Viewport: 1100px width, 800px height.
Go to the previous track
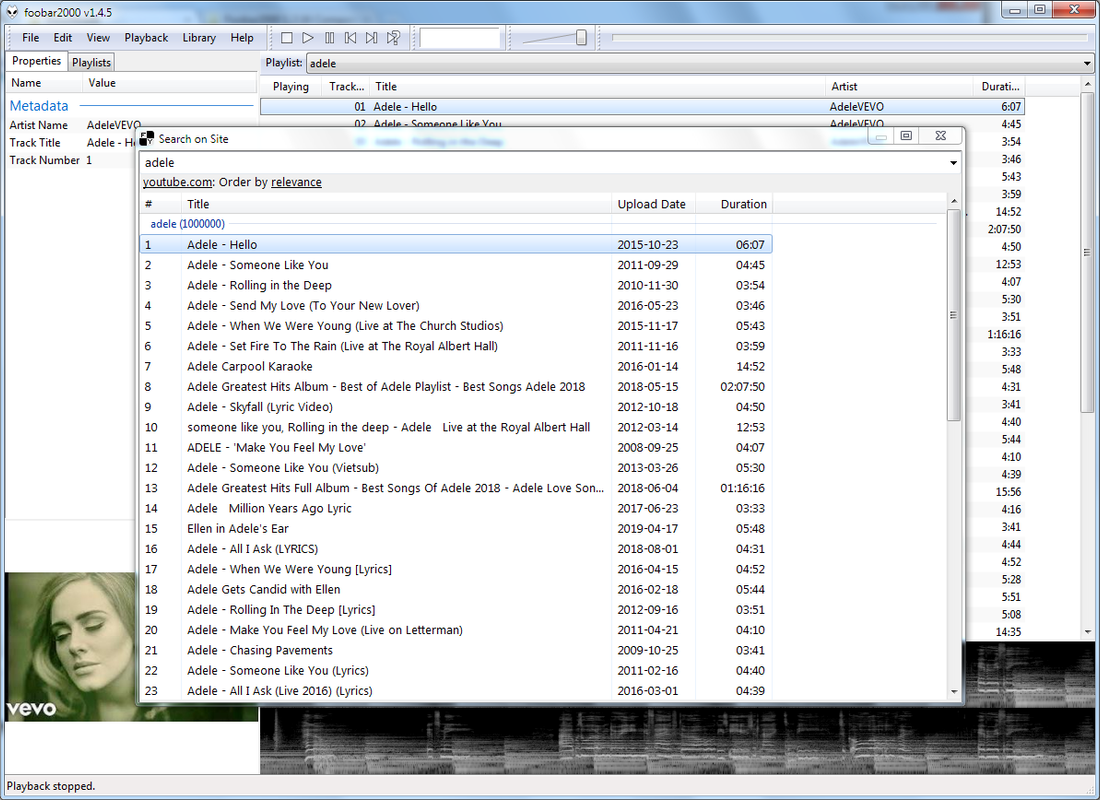tap(350, 38)
